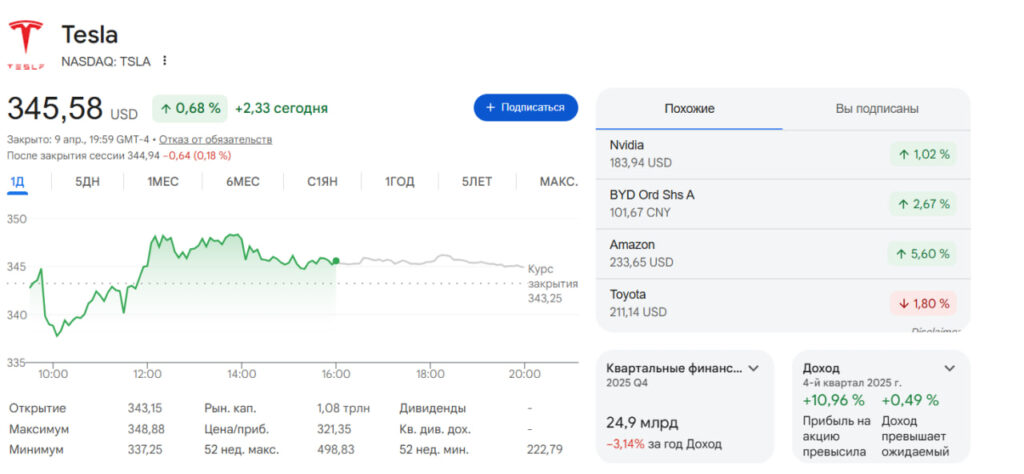Open the three-dot menu next to NASDAQ: TSLA
This screenshot has height=474, width=1024.
tap(165, 61)
